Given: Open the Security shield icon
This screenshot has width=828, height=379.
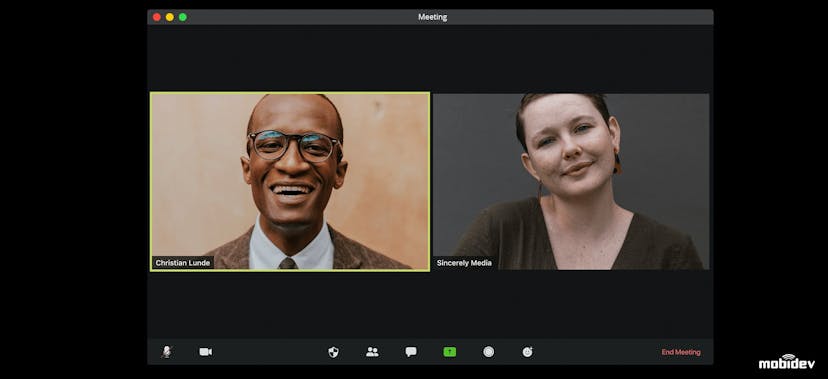Looking at the screenshot, I should tap(333, 352).
